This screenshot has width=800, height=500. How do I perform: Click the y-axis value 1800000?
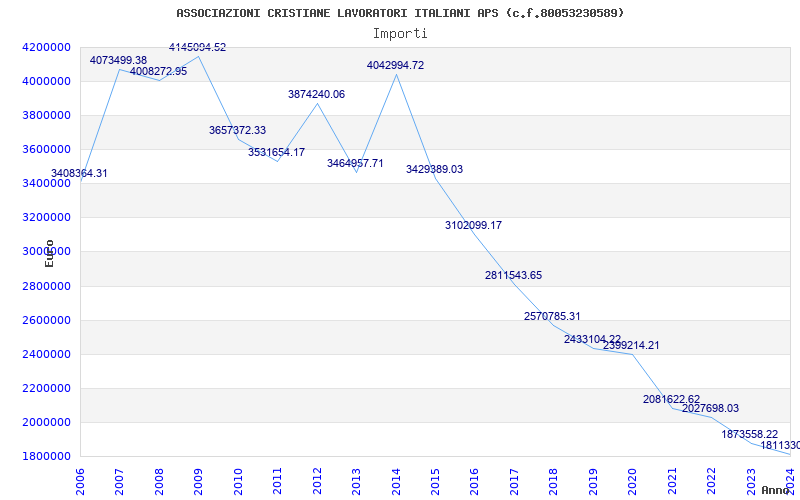pos(46,457)
